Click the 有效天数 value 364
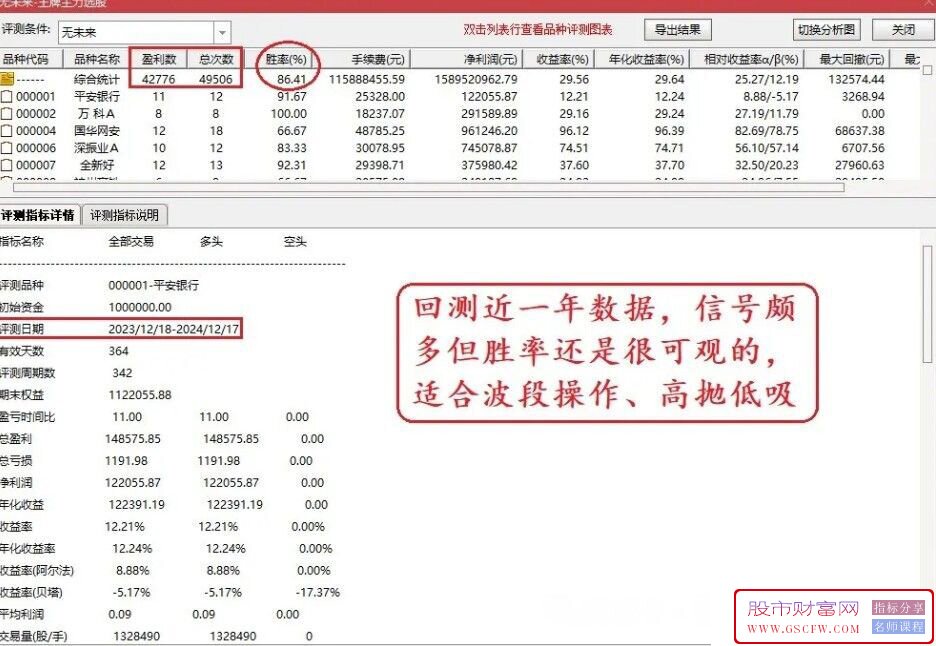 (x=118, y=351)
